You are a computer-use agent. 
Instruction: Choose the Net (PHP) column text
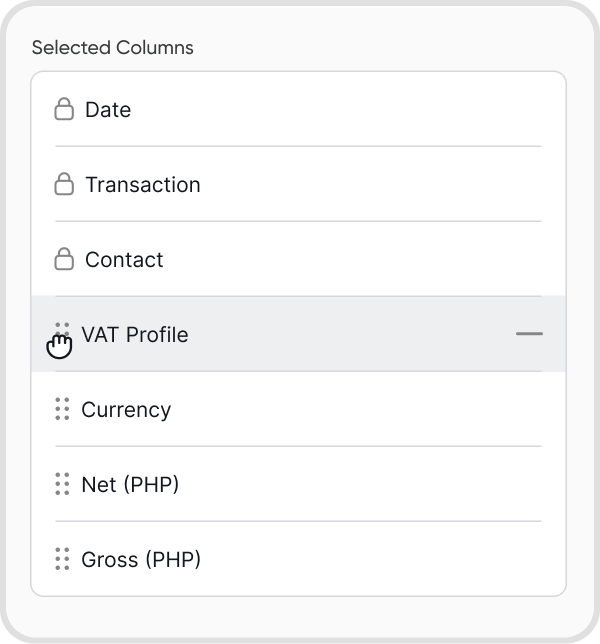tap(130, 485)
